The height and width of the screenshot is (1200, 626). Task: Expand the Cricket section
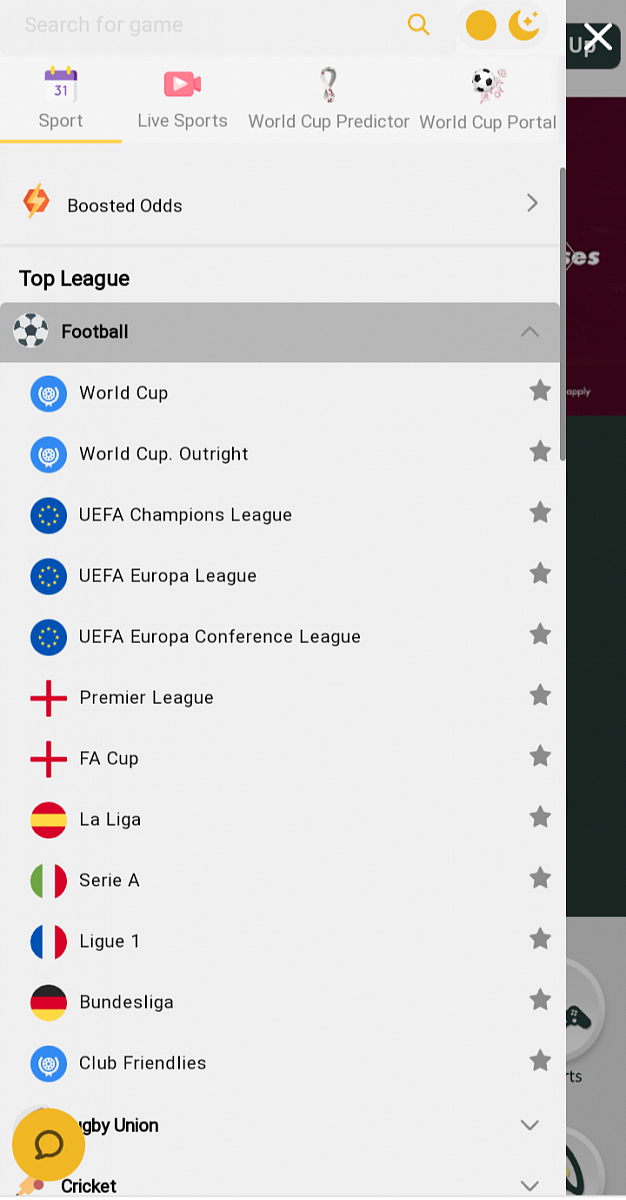click(x=530, y=1186)
